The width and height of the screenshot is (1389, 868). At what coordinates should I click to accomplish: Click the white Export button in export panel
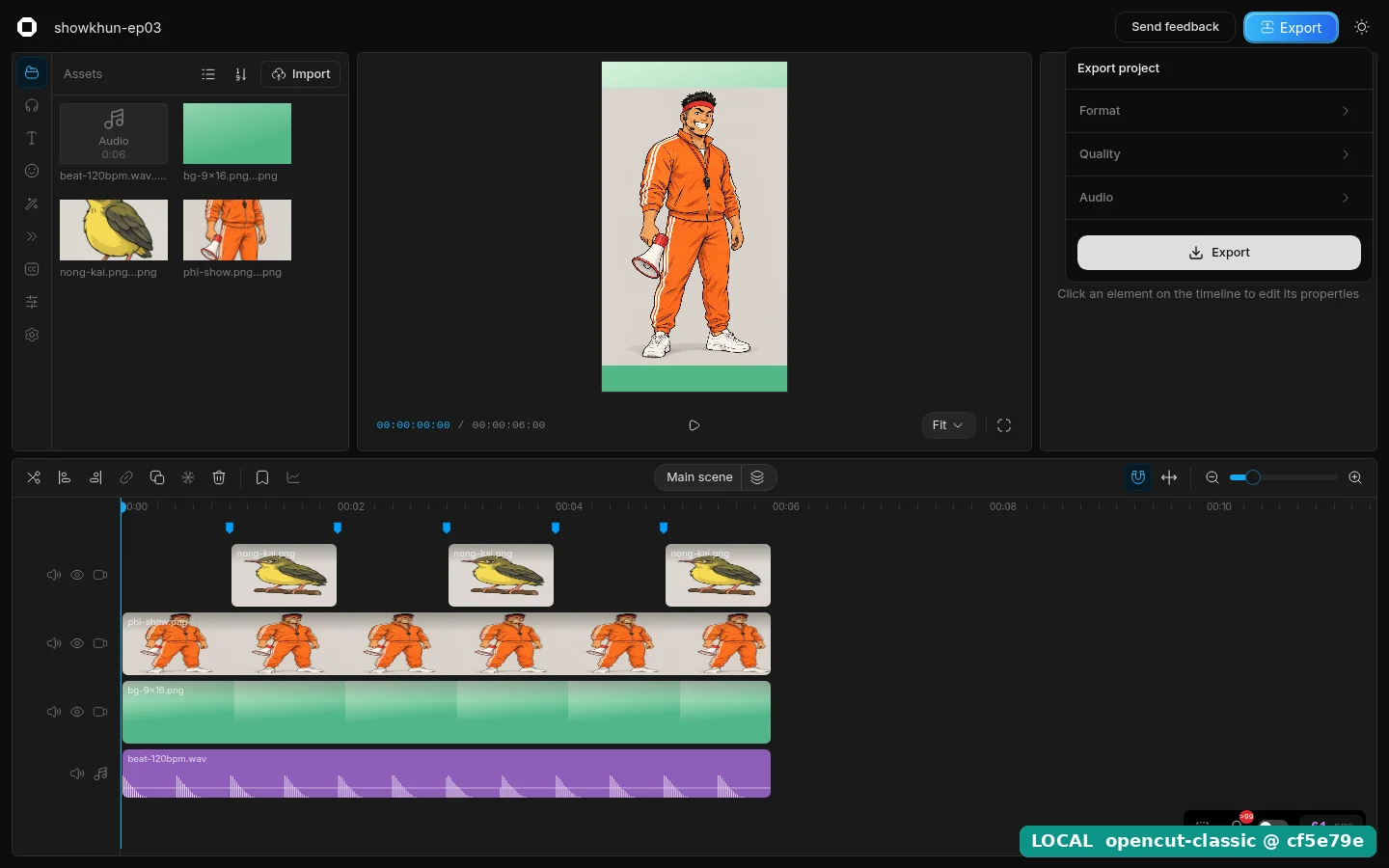pos(1218,253)
